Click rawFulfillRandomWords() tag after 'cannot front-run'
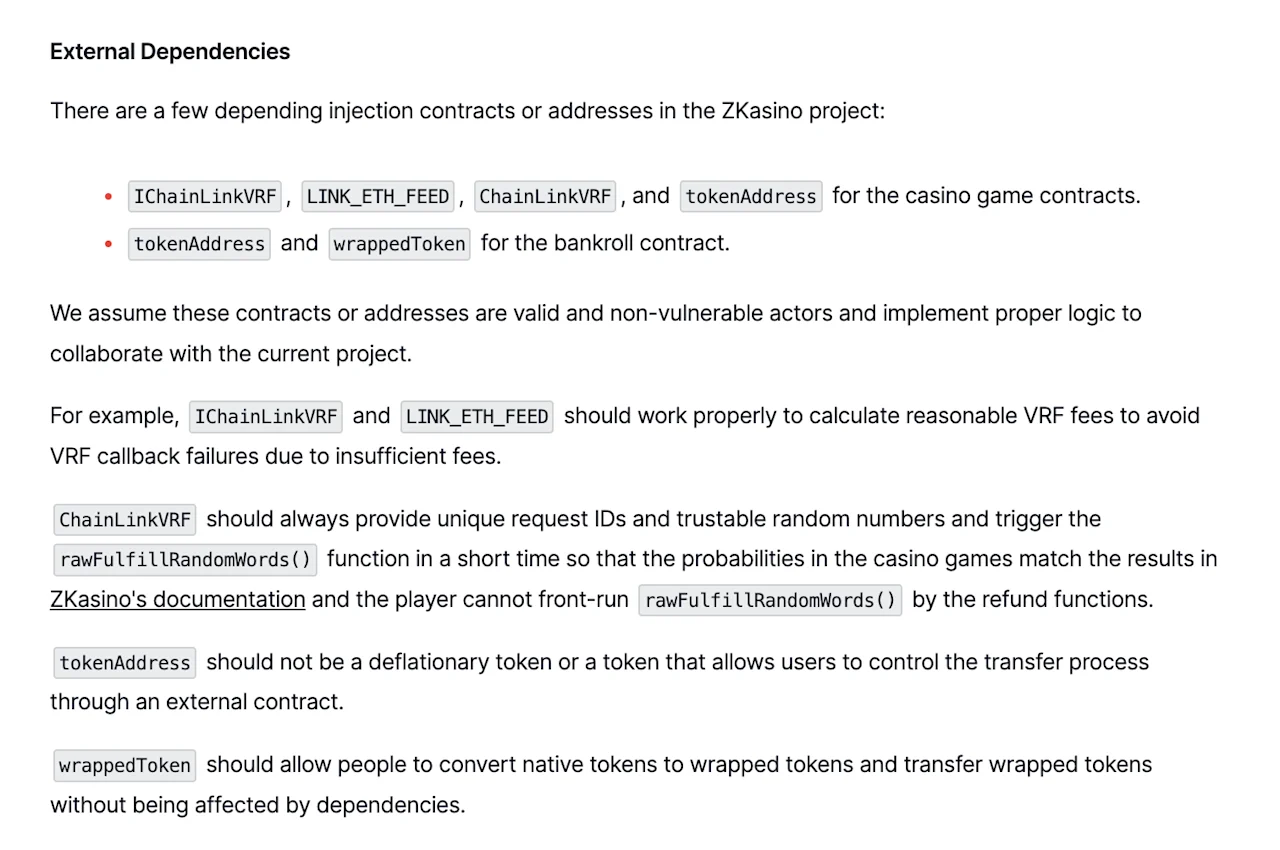Viewport: 1280px width, 850px height. pyautogui.click(x=770, y=600)
